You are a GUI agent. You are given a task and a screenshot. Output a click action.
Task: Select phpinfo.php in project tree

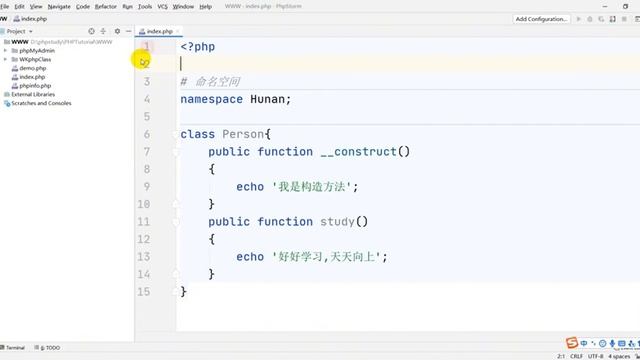[x=35, y=86]
